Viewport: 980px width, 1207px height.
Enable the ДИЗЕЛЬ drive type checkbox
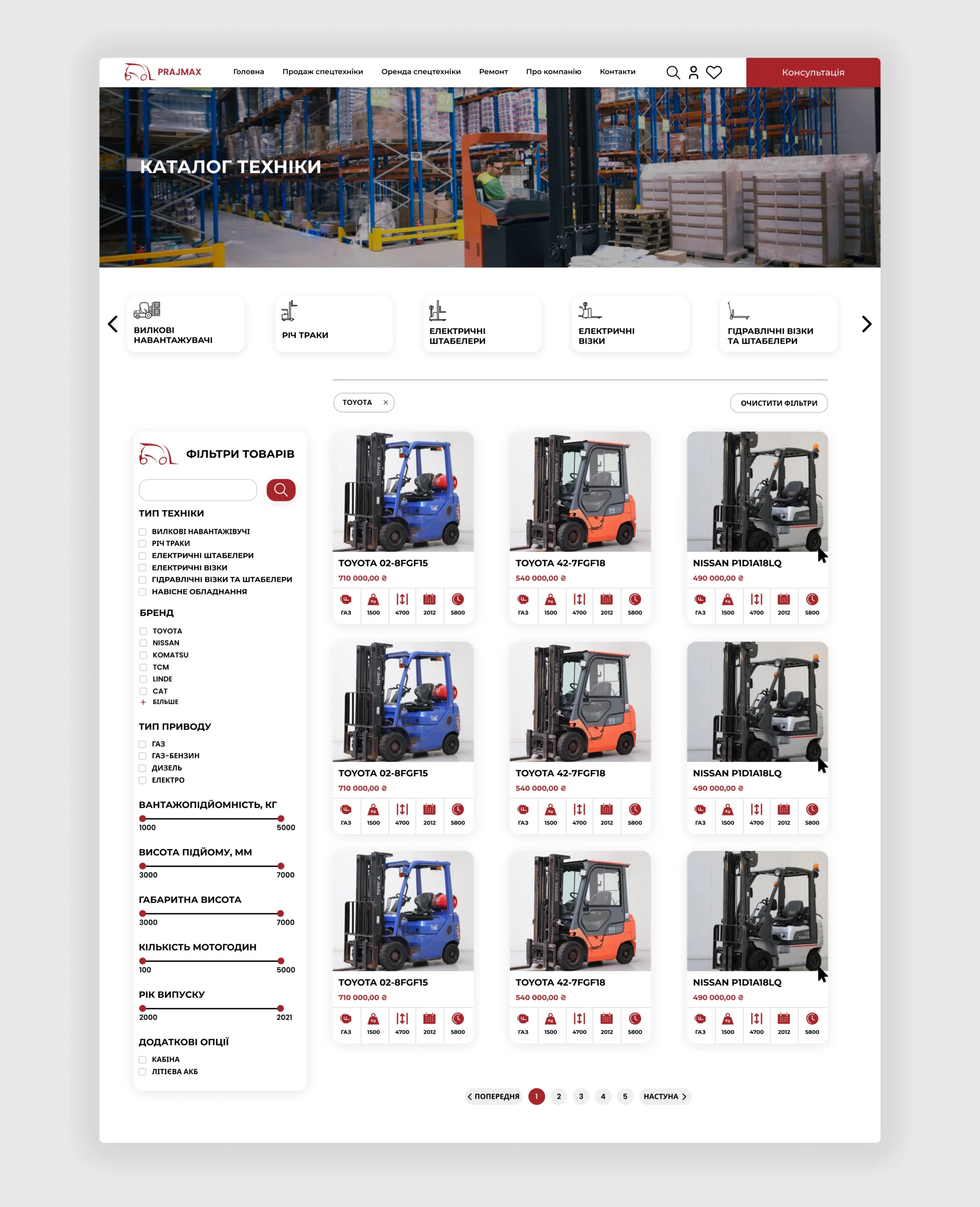click(x=143, y=768)
